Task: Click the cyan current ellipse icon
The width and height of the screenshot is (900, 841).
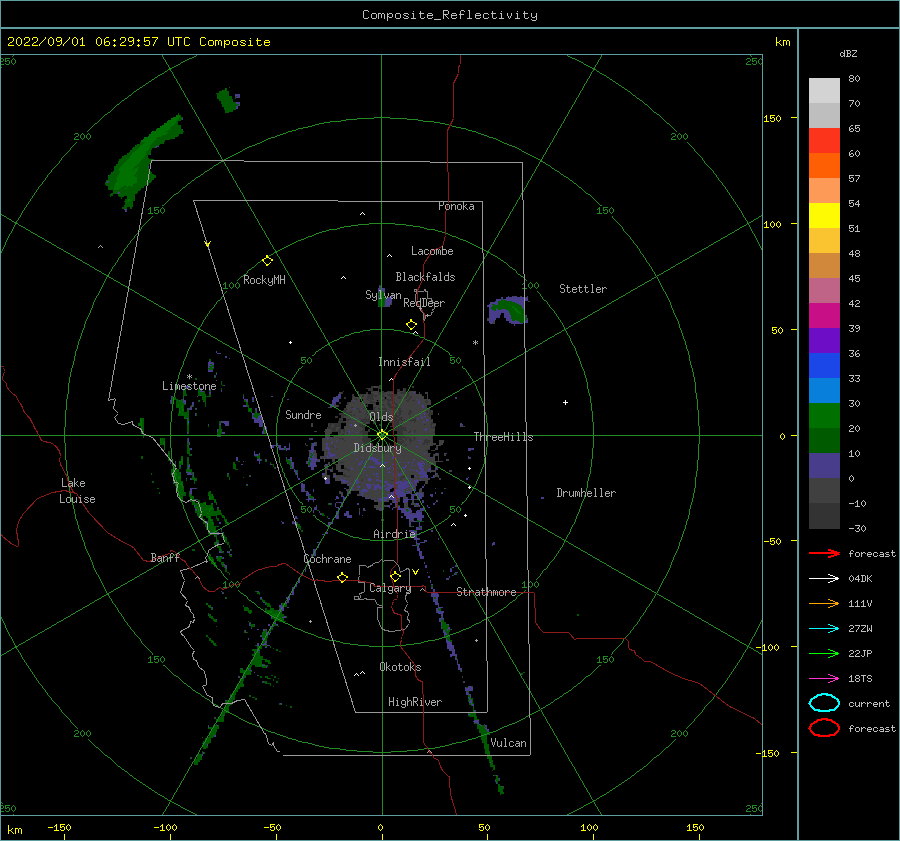Action: coord(824,703)
